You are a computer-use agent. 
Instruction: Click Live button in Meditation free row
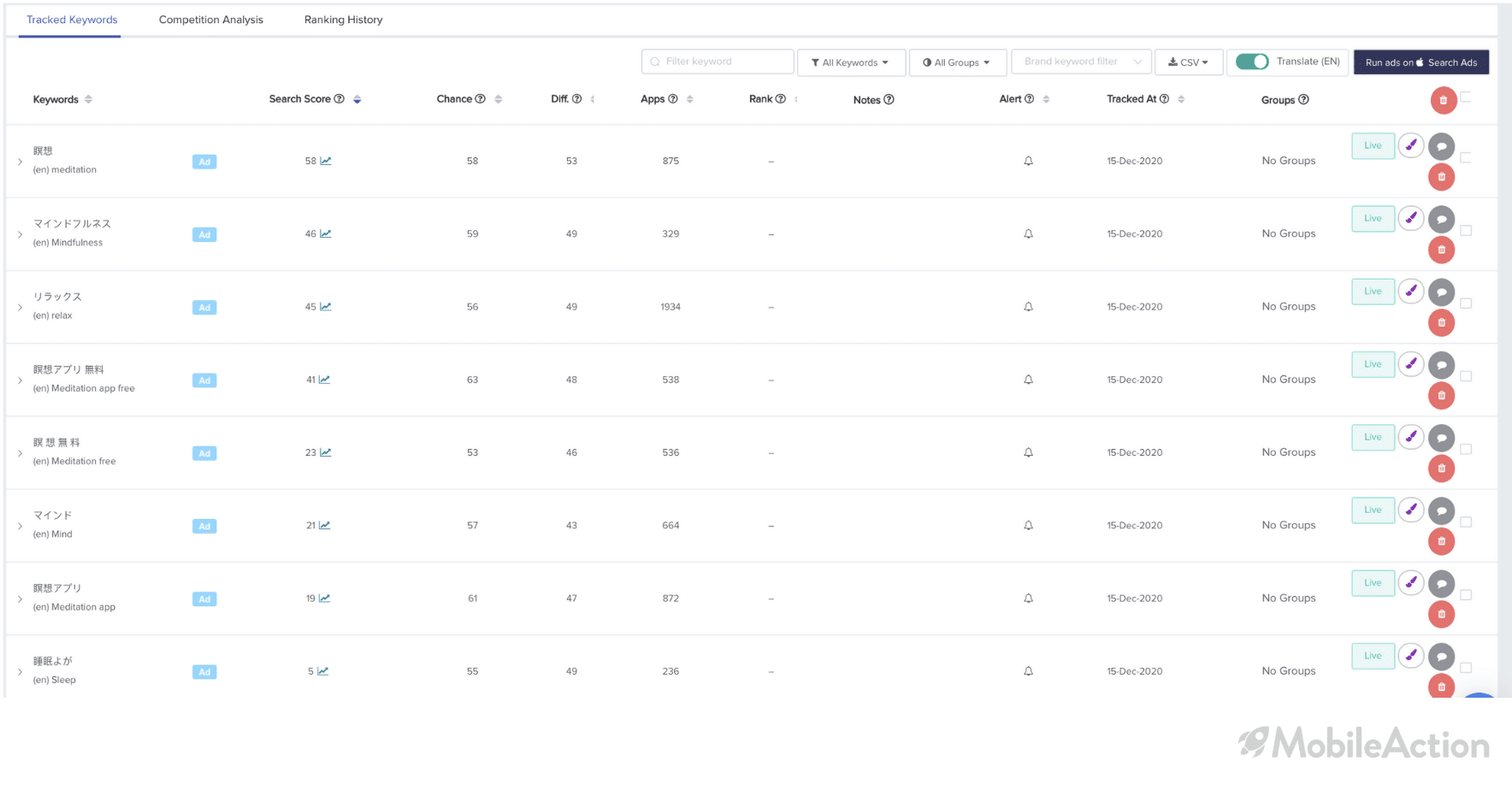click(1373, 437)
